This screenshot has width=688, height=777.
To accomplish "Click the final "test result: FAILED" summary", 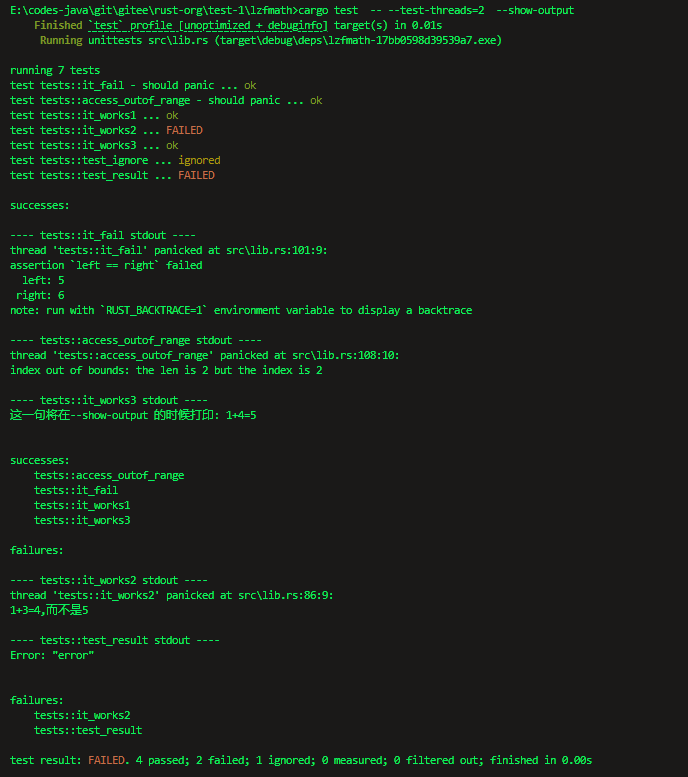I will [300, 760].
